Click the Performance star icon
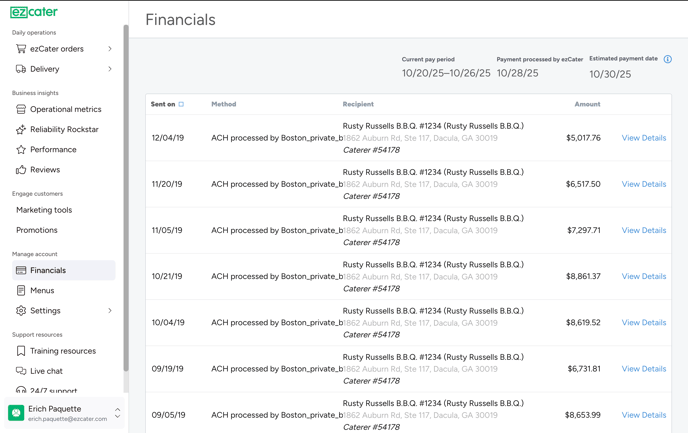 21,149
